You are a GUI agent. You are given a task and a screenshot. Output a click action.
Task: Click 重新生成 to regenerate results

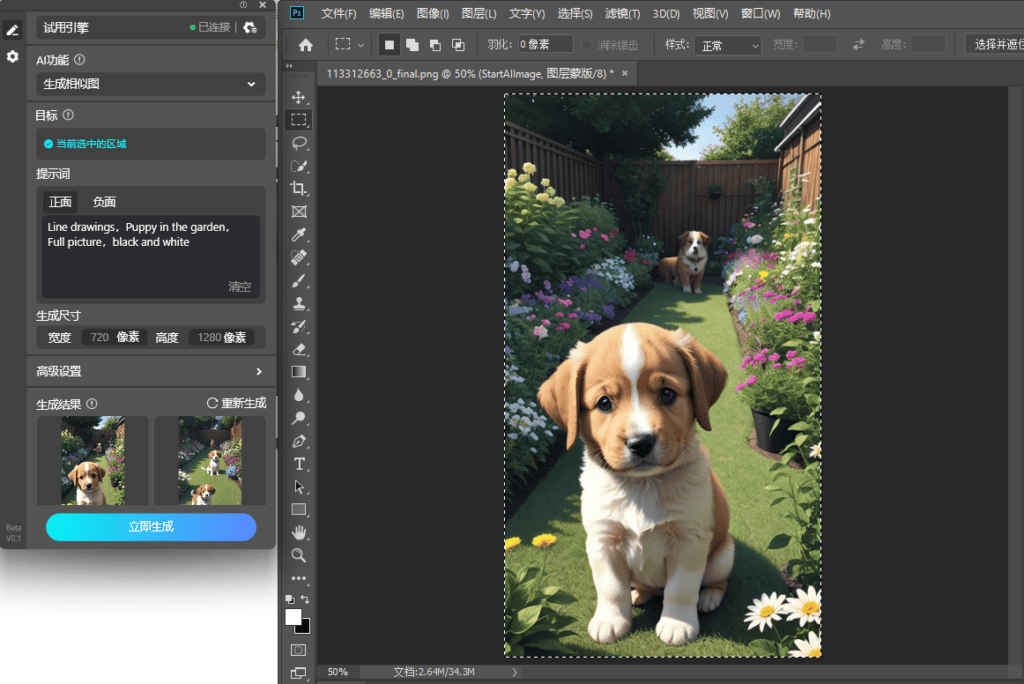(236, 403)
